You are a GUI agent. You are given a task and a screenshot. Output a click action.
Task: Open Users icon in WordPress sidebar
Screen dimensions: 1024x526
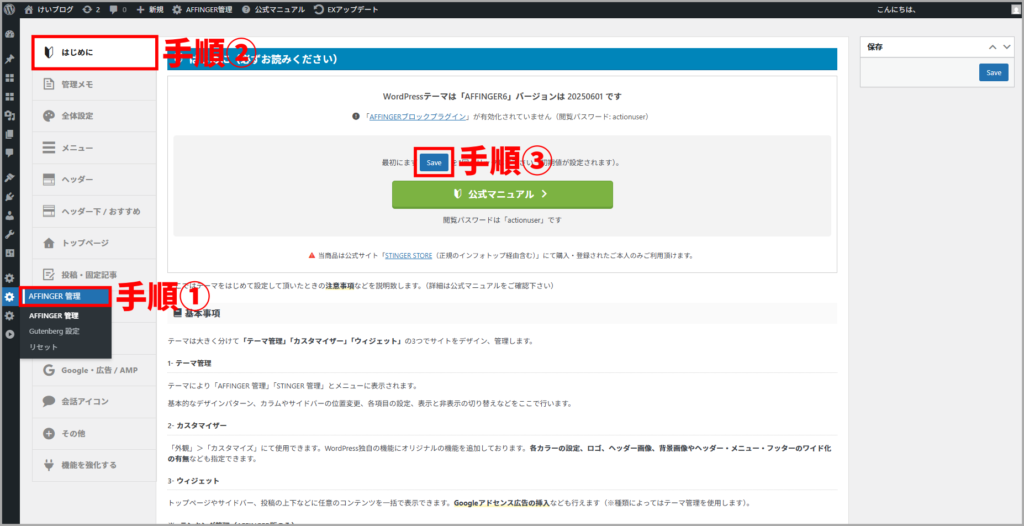(9, 215)
